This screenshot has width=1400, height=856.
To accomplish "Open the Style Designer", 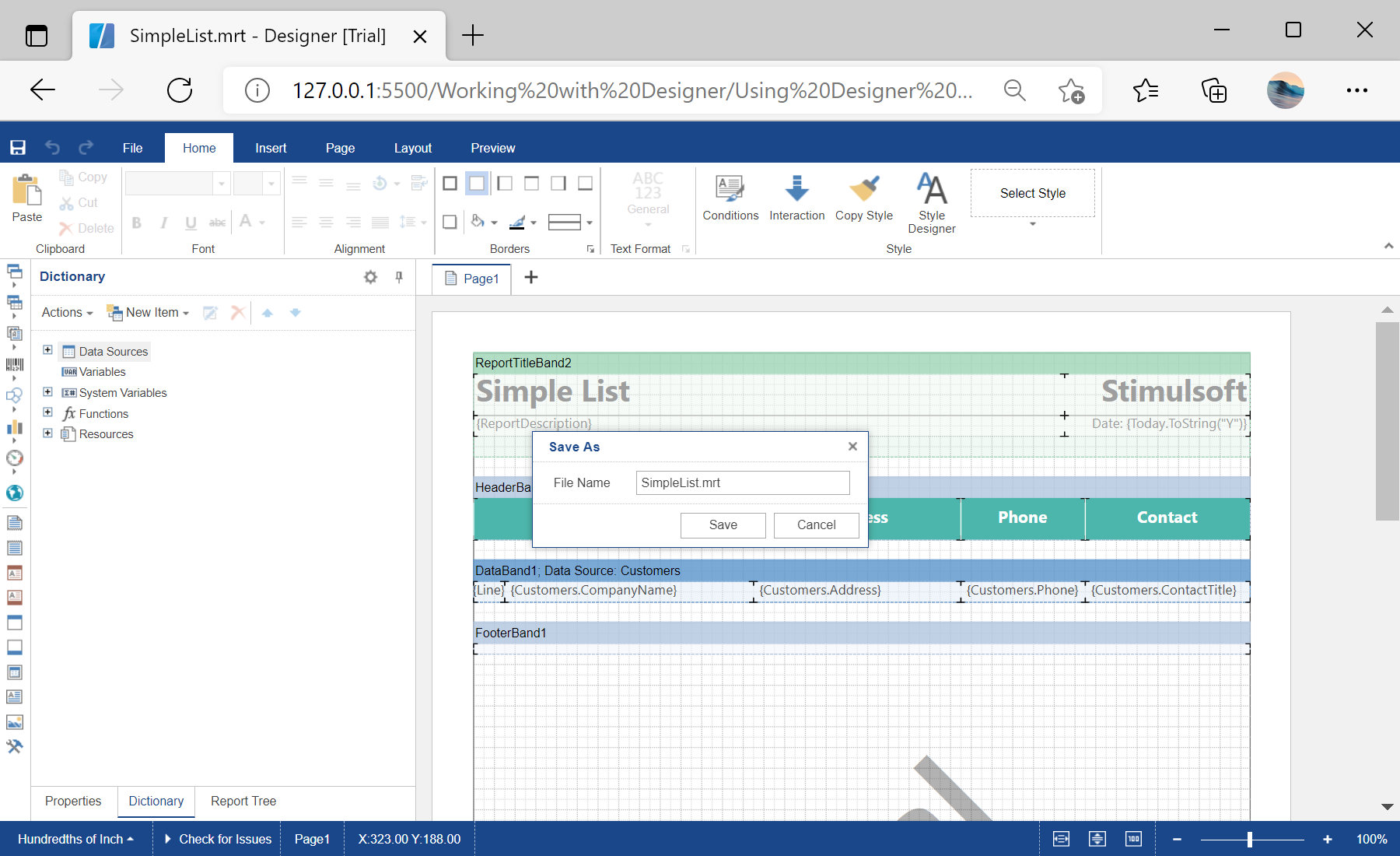I will [x=931, y=202].
